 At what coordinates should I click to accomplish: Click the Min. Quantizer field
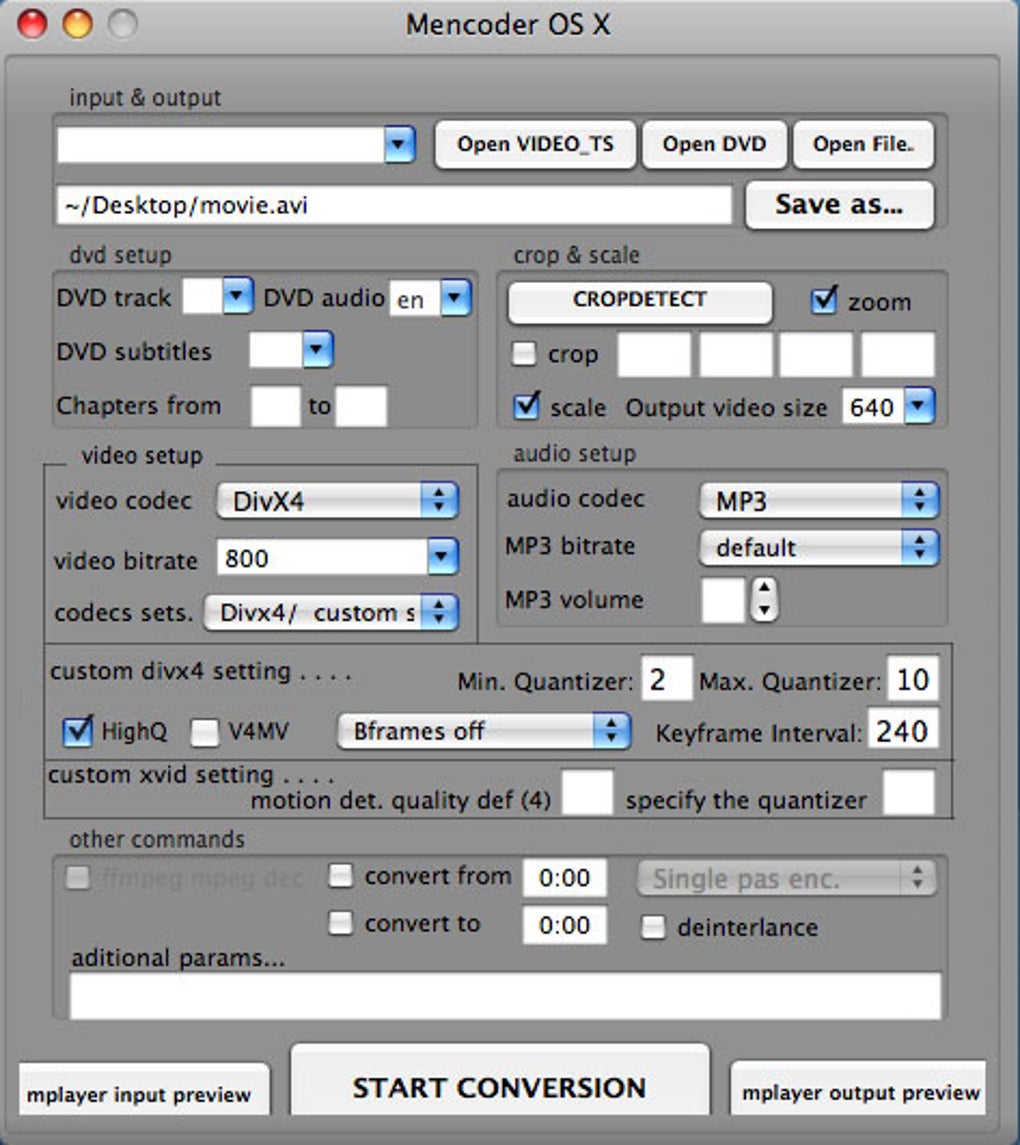coord(667,679)
